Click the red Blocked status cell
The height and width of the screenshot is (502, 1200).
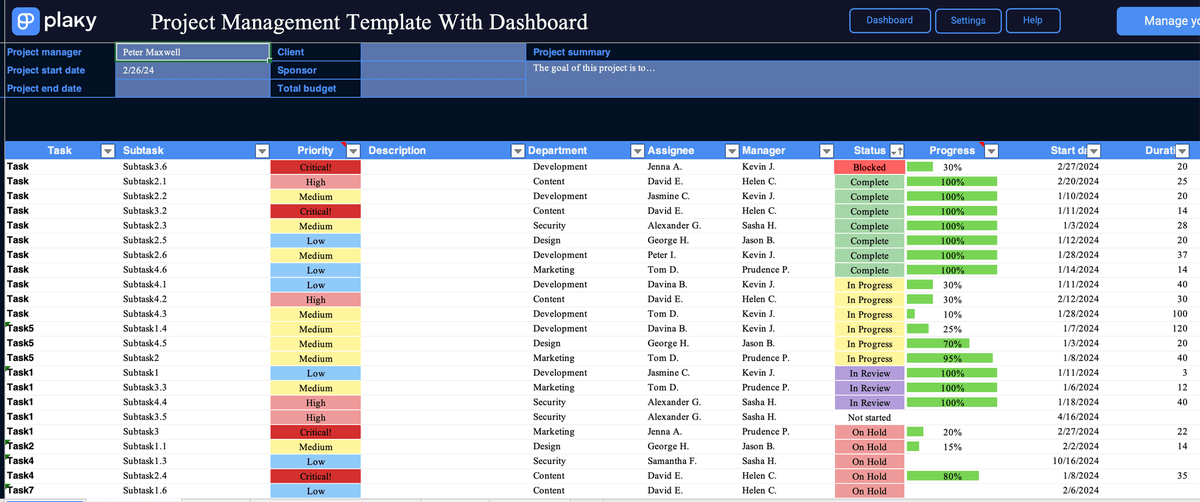click(x=869, y=167)
